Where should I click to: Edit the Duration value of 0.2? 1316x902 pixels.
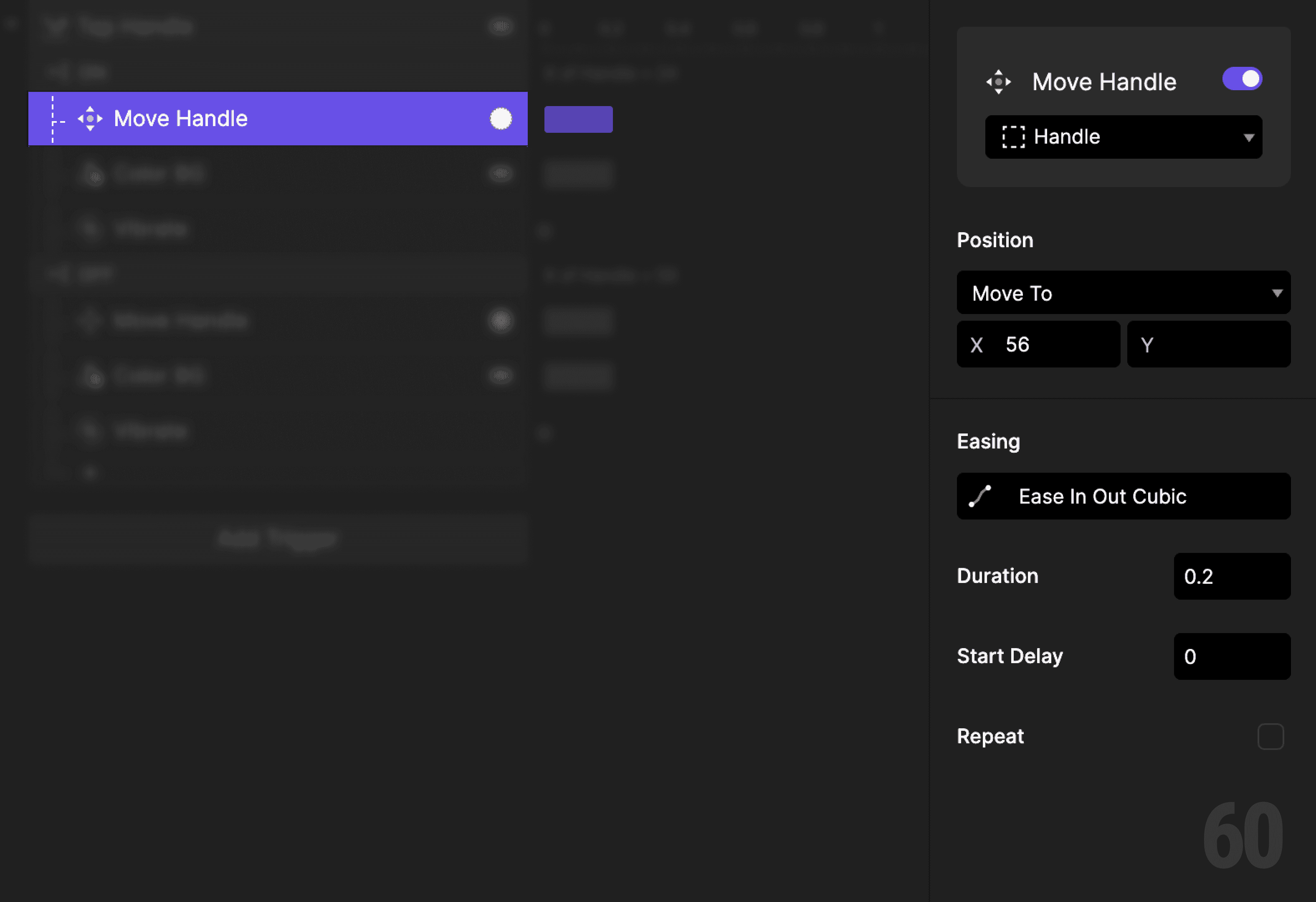(1232, 576)
